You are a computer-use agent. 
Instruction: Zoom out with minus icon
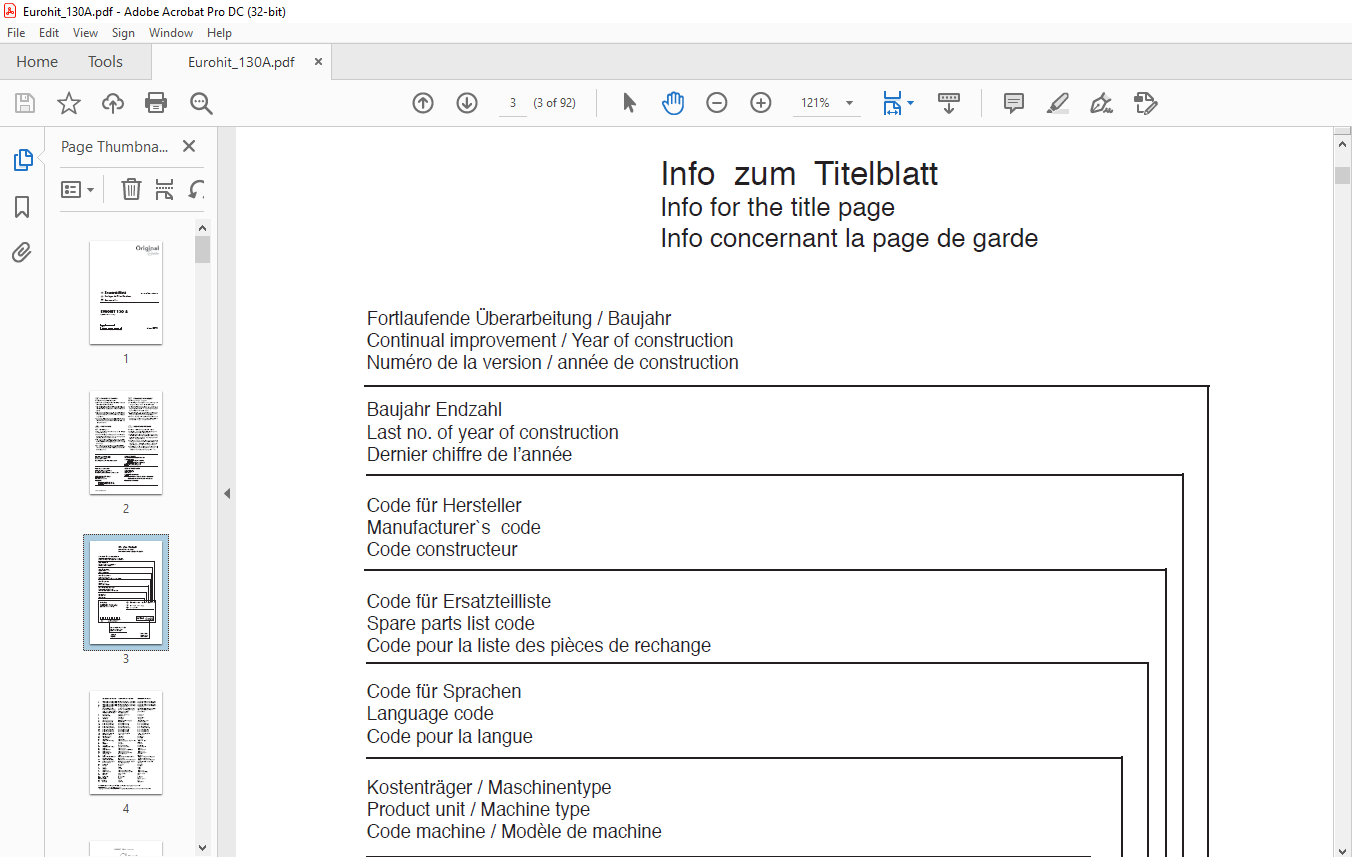pos(717,103)
